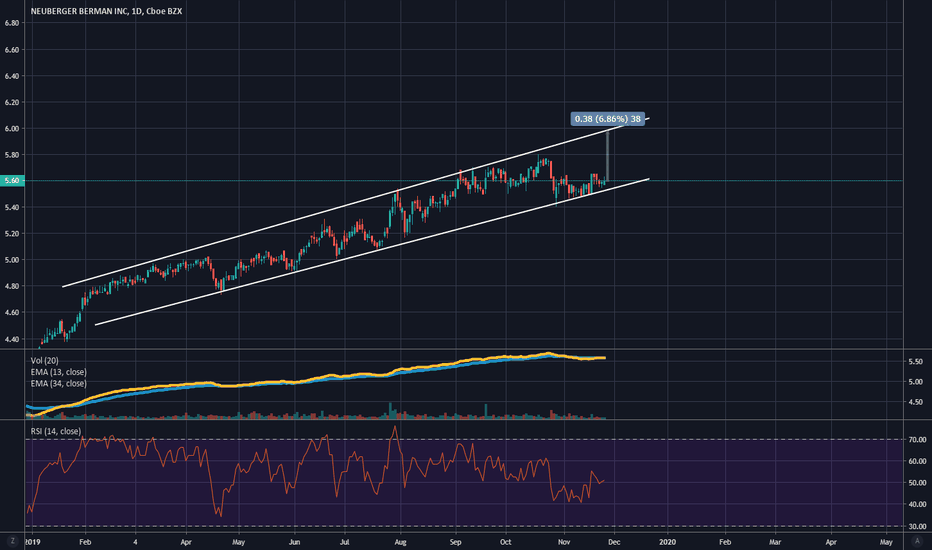This screenshot has height=550, width=932.
Task: Click the EMA pane 4.50 scale label
Action: coord(915,402)
